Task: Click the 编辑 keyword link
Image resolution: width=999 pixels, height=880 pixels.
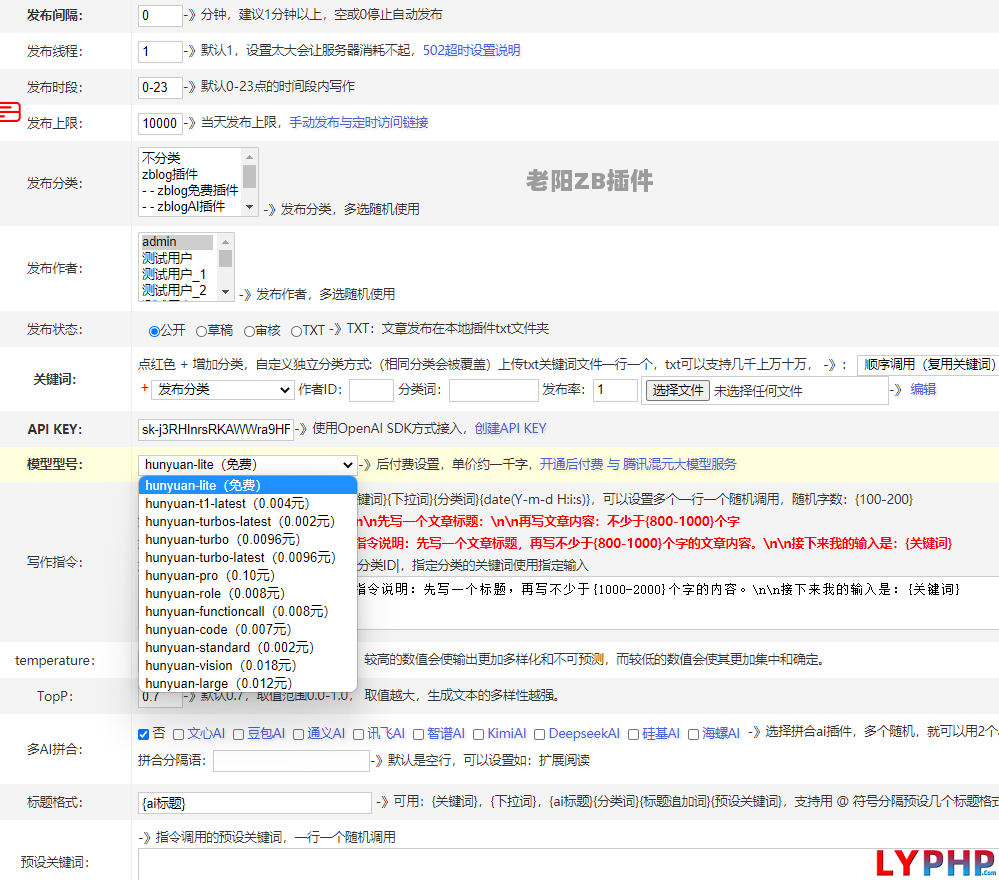Action: coord(923,389)
